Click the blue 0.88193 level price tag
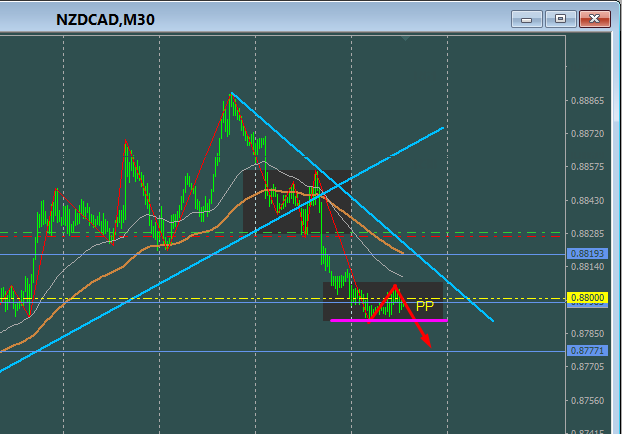 pos(587,253)
